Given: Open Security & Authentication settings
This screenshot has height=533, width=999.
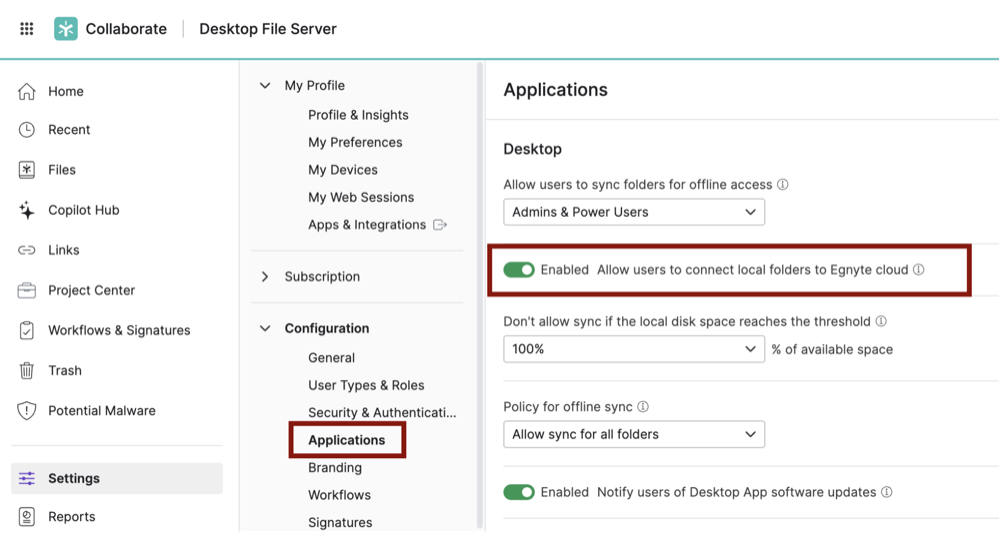Looking at the screenshot, I should point(382,413).
